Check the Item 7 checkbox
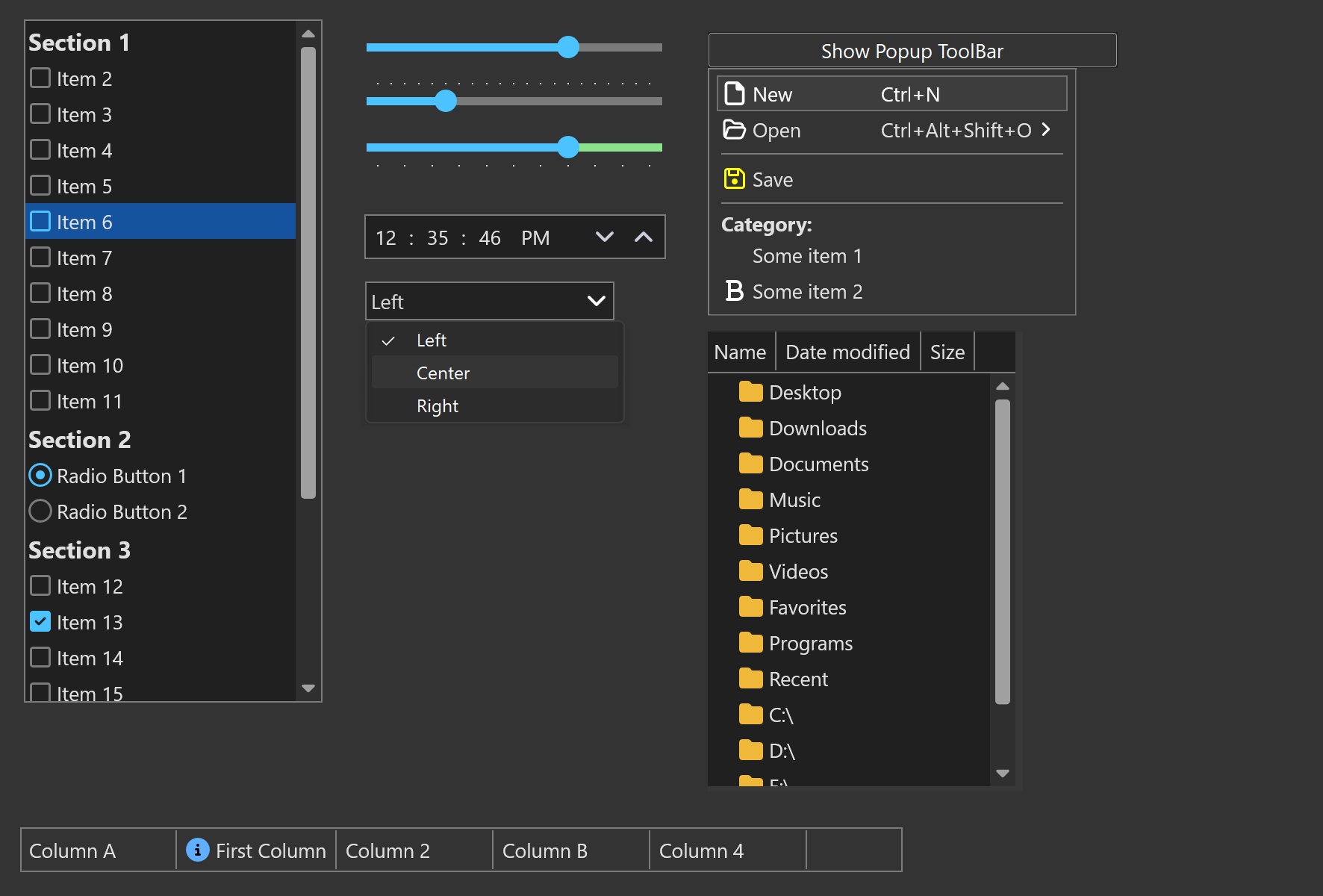The image size is (1323, 896). coord(40,258)
